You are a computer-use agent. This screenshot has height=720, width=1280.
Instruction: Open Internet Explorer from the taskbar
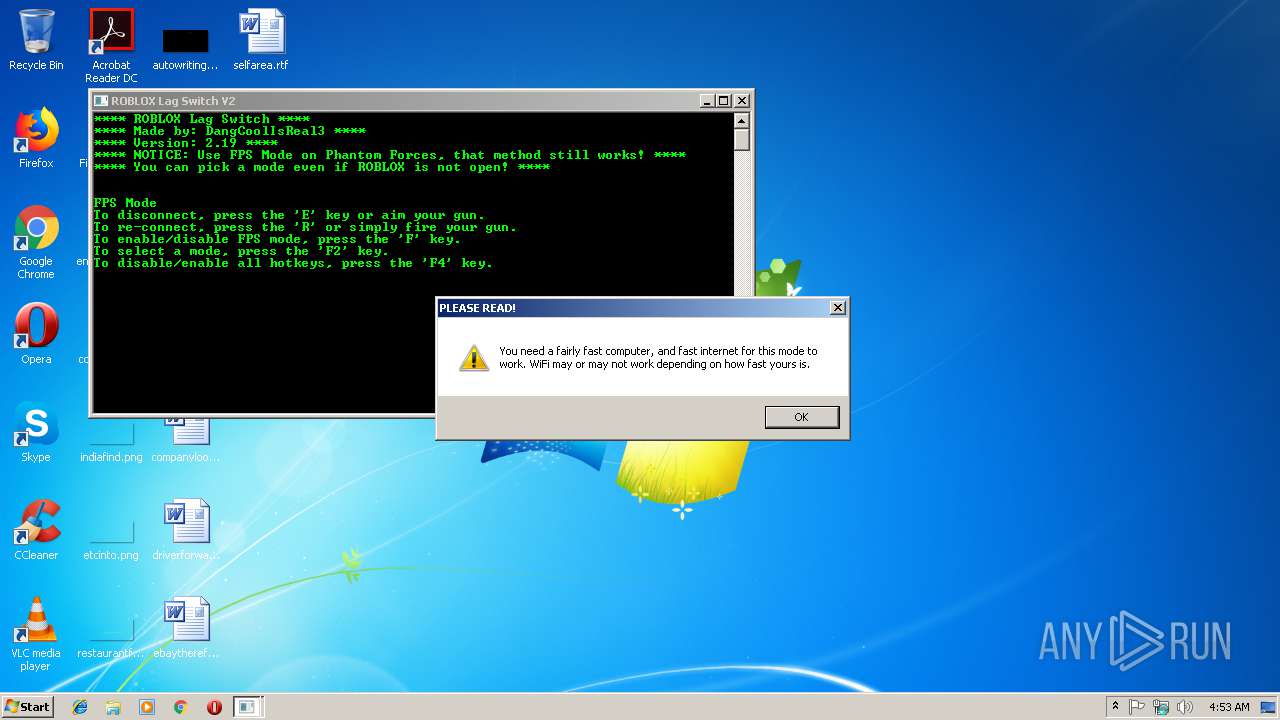click(80, 707)
